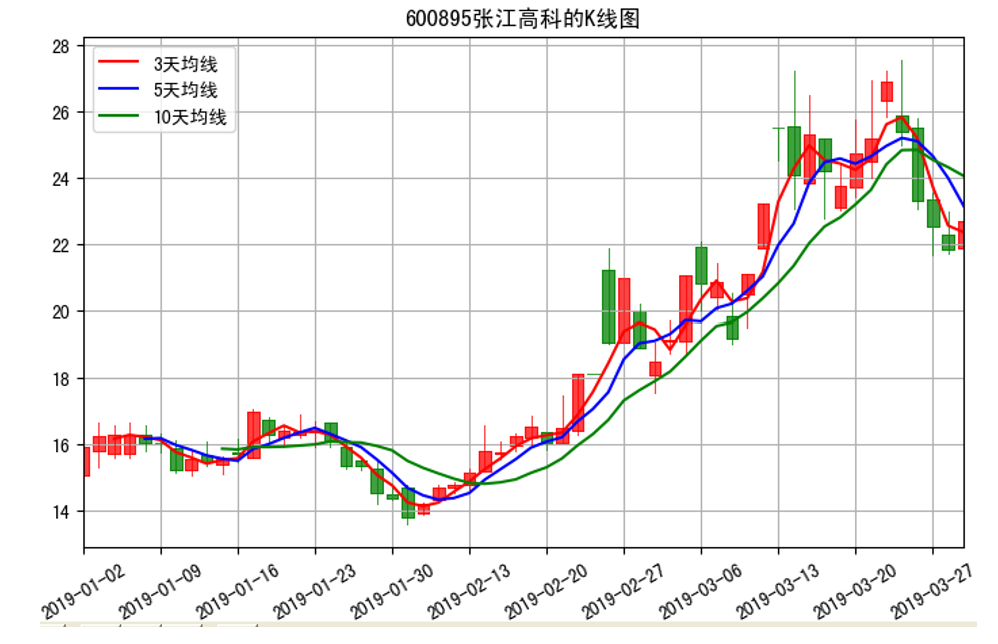The height and width of the screenshot is (644, 998).
Task: Click the y-axis label 20
Action: (60, 312)
